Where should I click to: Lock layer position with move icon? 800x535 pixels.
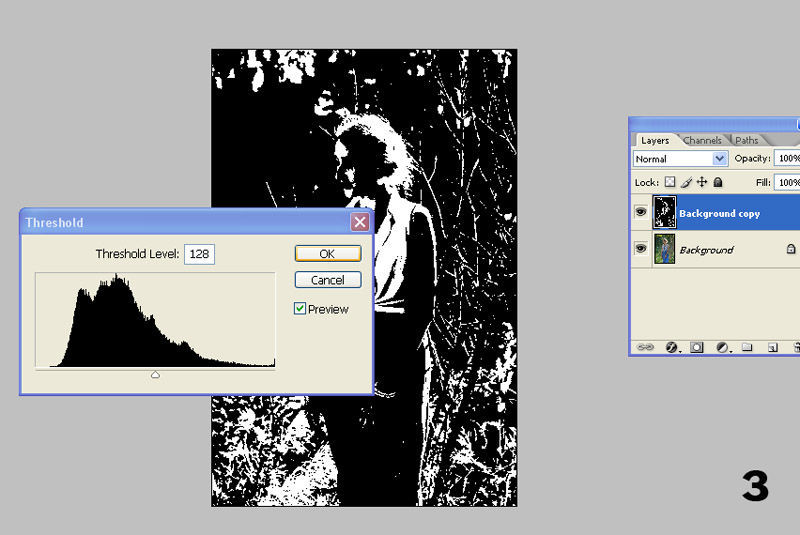[702, 183]
